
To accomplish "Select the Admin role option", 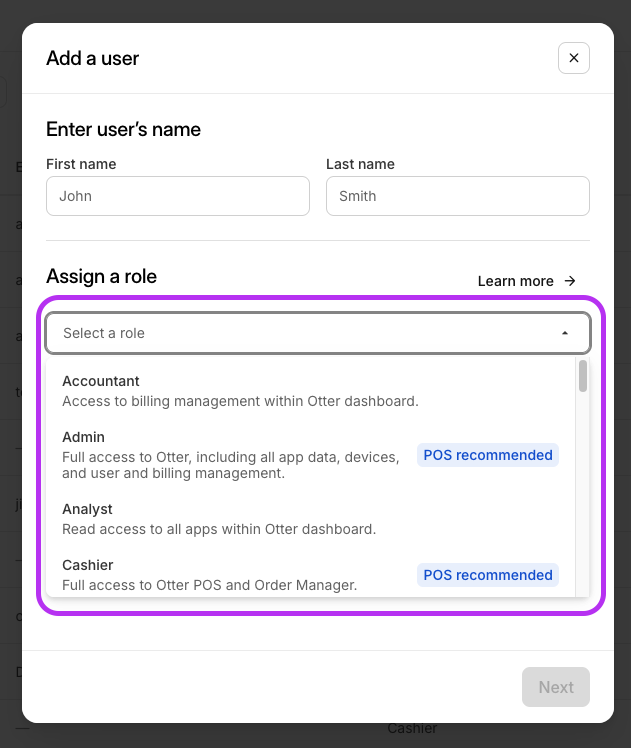I will click(x=310, y=455).
